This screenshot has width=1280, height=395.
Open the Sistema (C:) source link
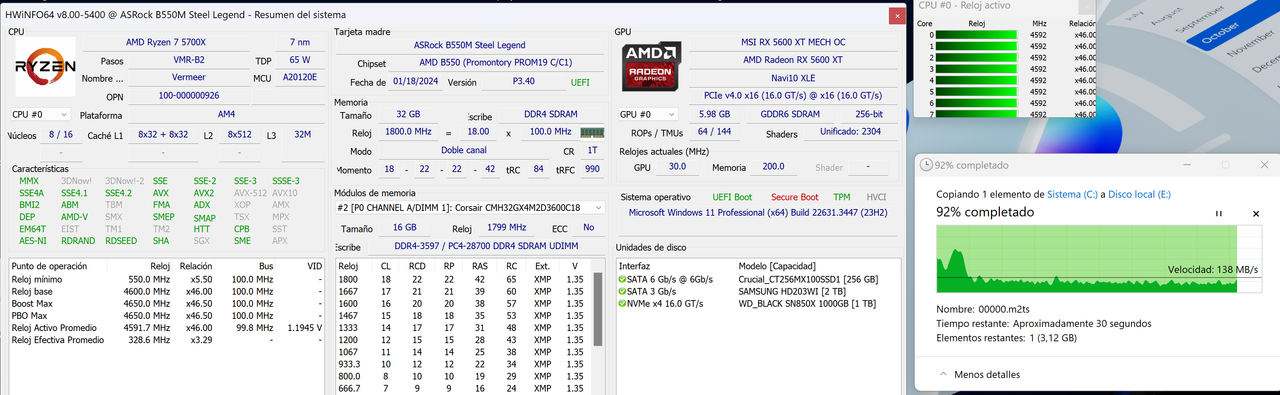click(1072, 195)
